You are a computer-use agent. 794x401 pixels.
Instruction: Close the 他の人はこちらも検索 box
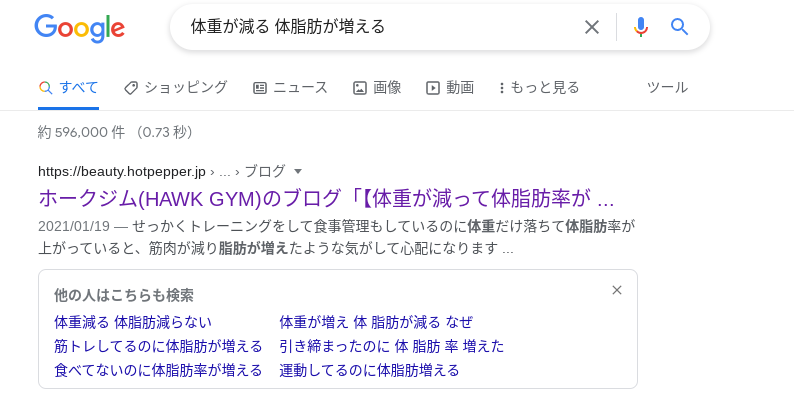click(617, 290)
